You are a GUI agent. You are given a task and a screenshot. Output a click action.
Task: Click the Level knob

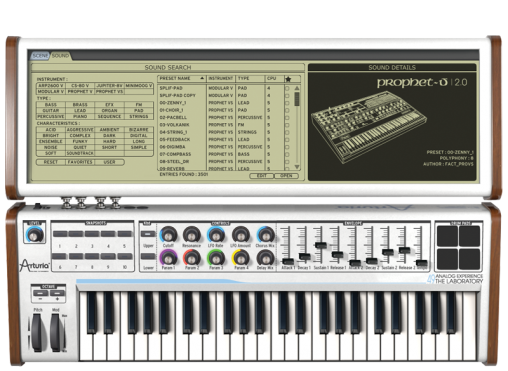(x=34, y=235)
